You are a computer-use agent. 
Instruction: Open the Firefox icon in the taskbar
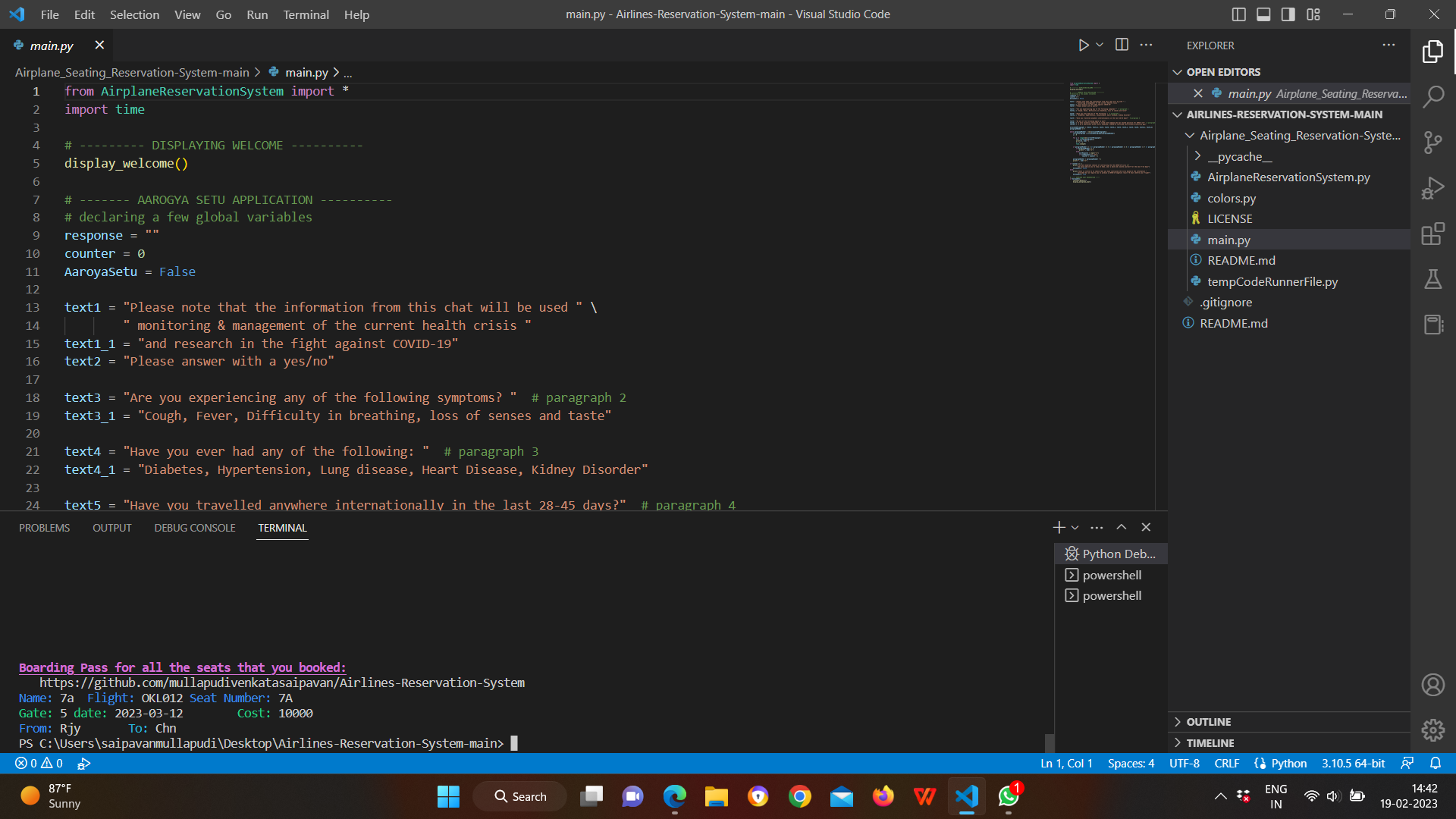point(883,796)
